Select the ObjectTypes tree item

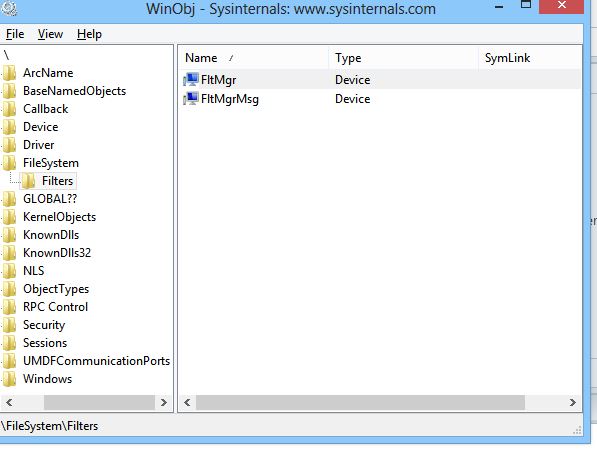[56, 289]
